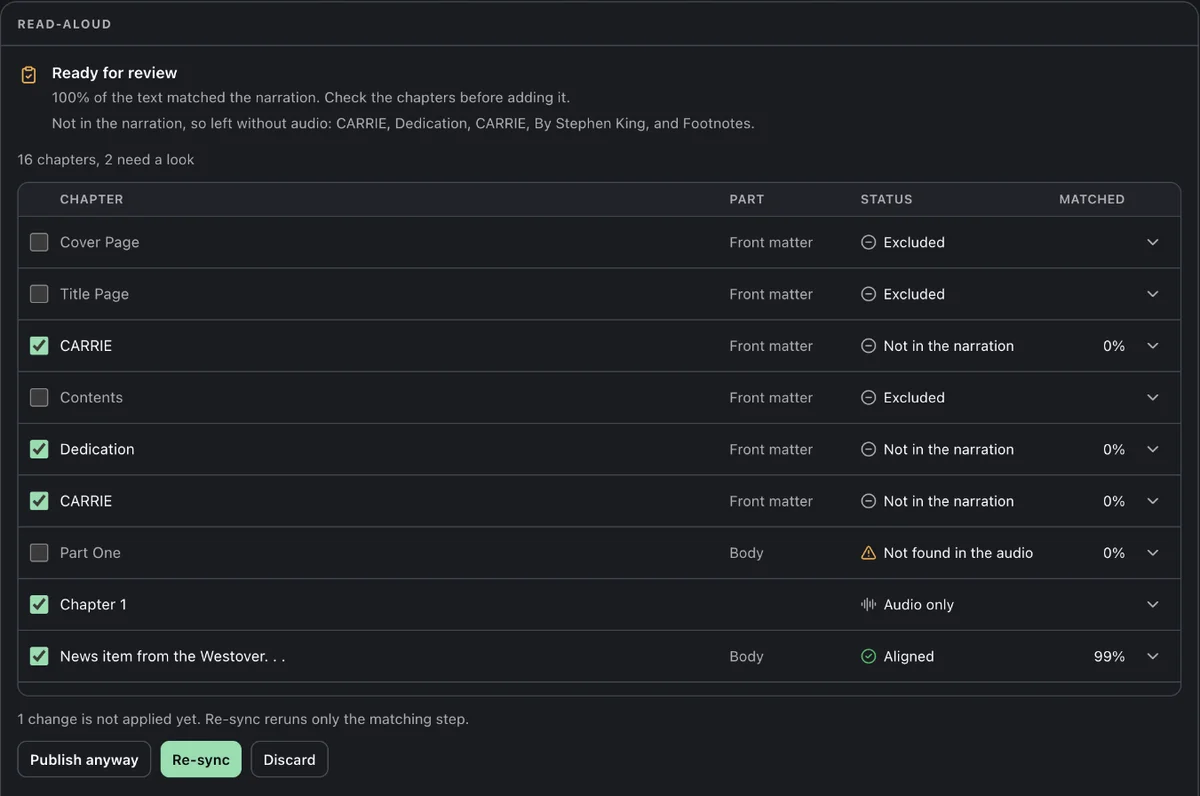Click the READ-ALOUD panel title
1200x796 pixels.
click(x=65, y=24)
